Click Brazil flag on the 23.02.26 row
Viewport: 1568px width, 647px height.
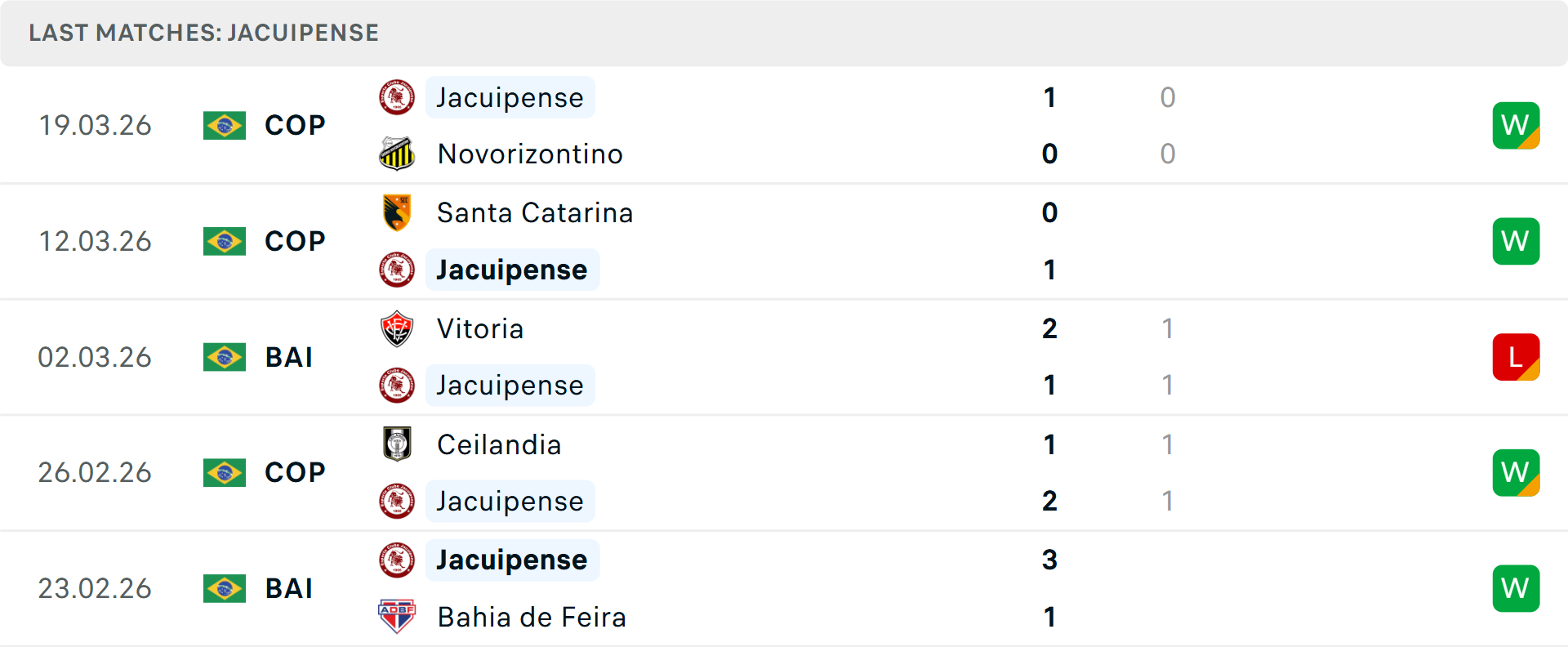[225, 588]
